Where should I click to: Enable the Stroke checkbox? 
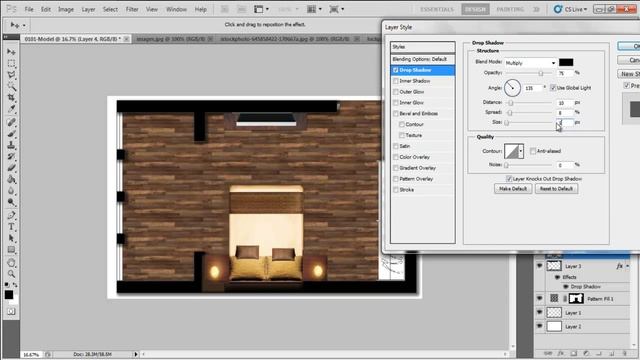396,189
